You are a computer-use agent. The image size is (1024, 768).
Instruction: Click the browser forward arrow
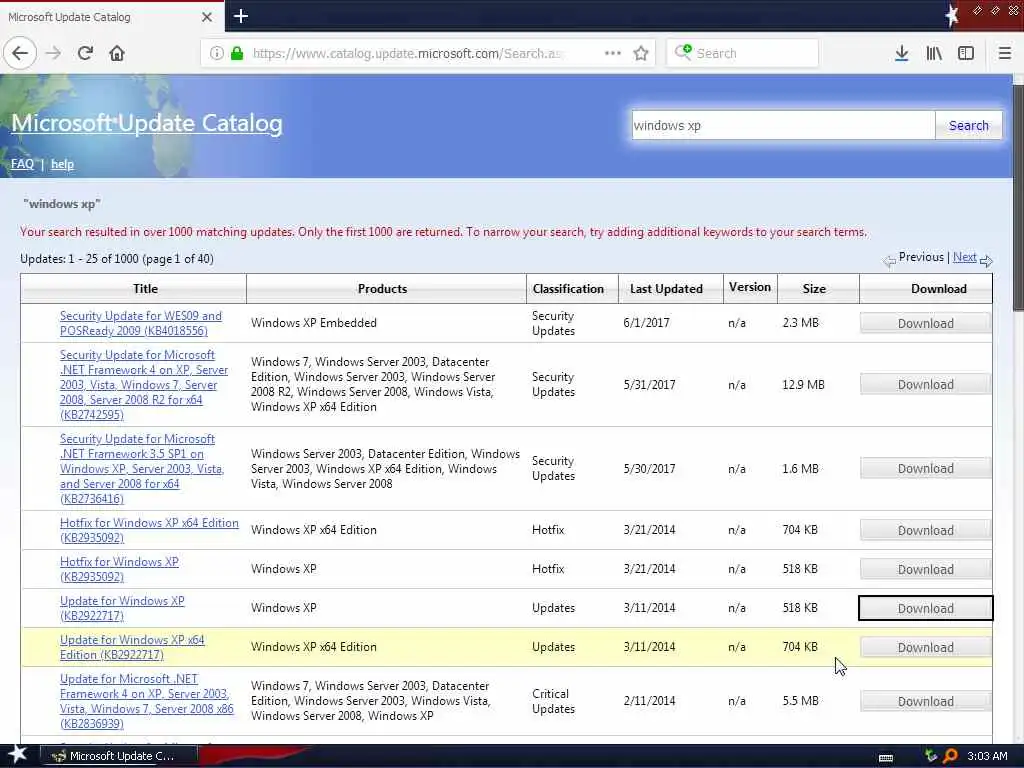(x=54, y=53)
